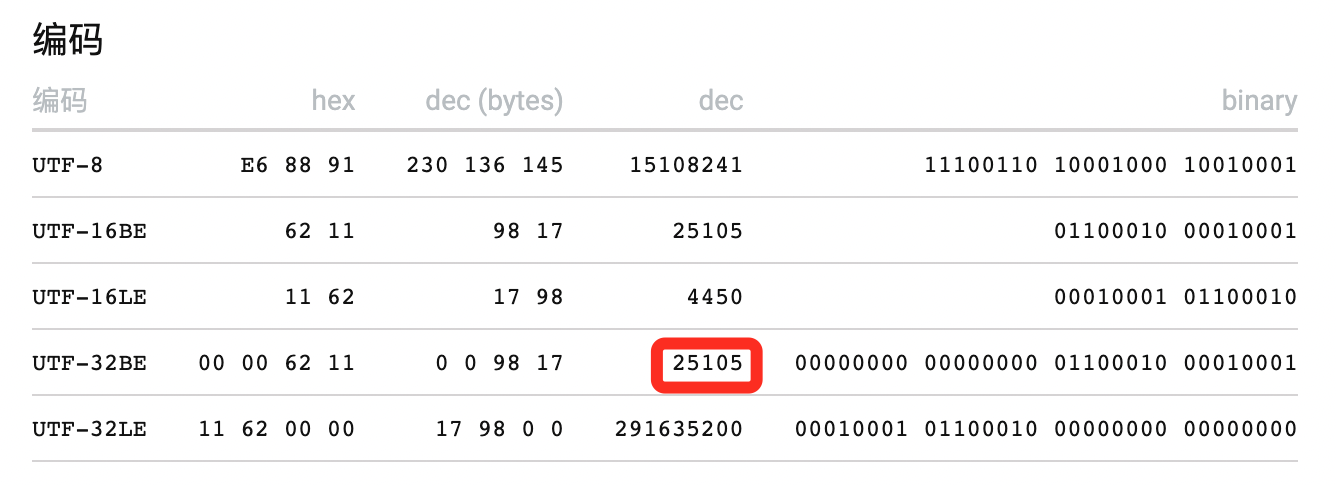The image size is (1336, 486).
Task: Click decimal 25105 in UTF-32BE row
Action: pyautogui.click(x=708, y=363)
